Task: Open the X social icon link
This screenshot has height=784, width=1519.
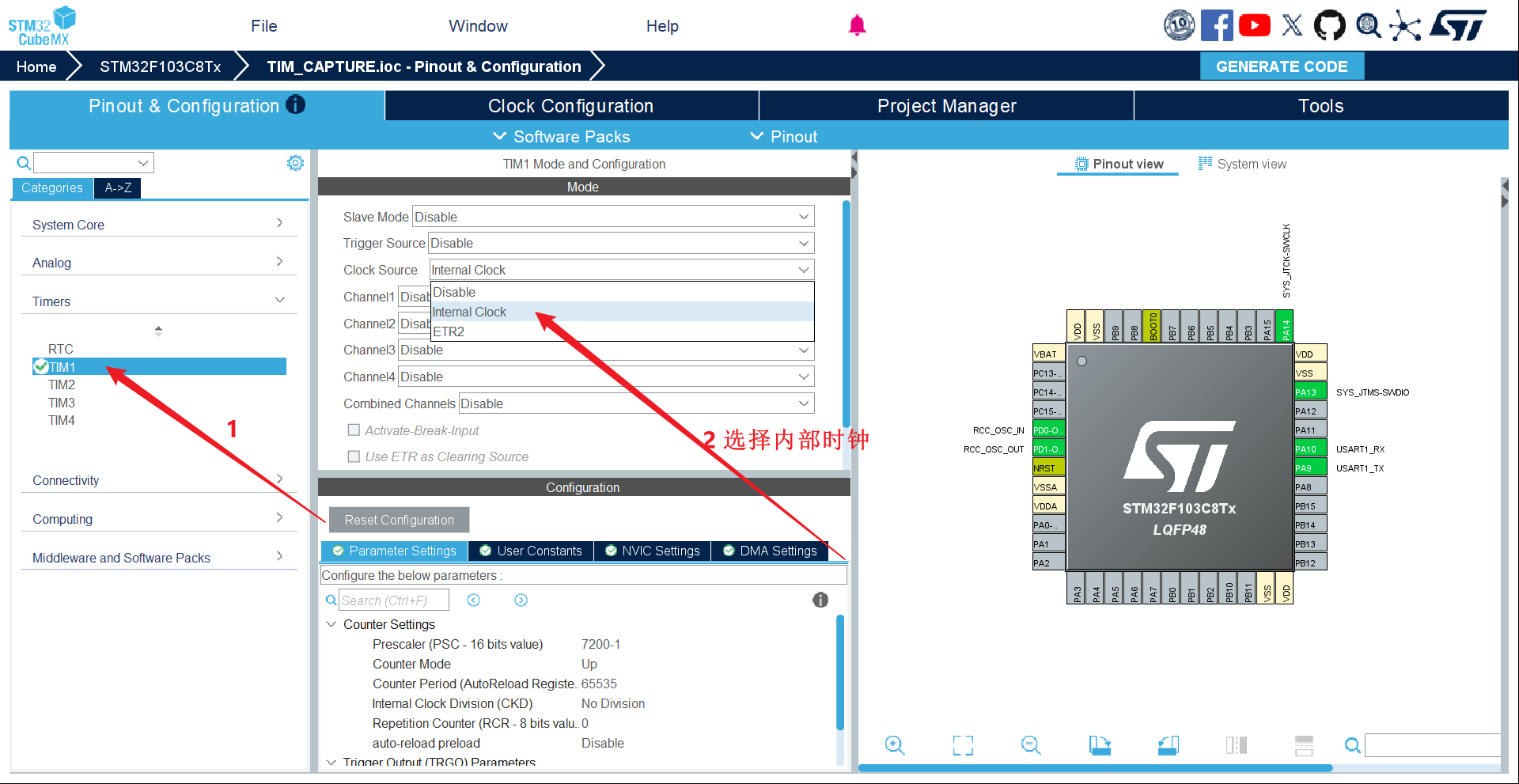Action: tap(1292, 25)
